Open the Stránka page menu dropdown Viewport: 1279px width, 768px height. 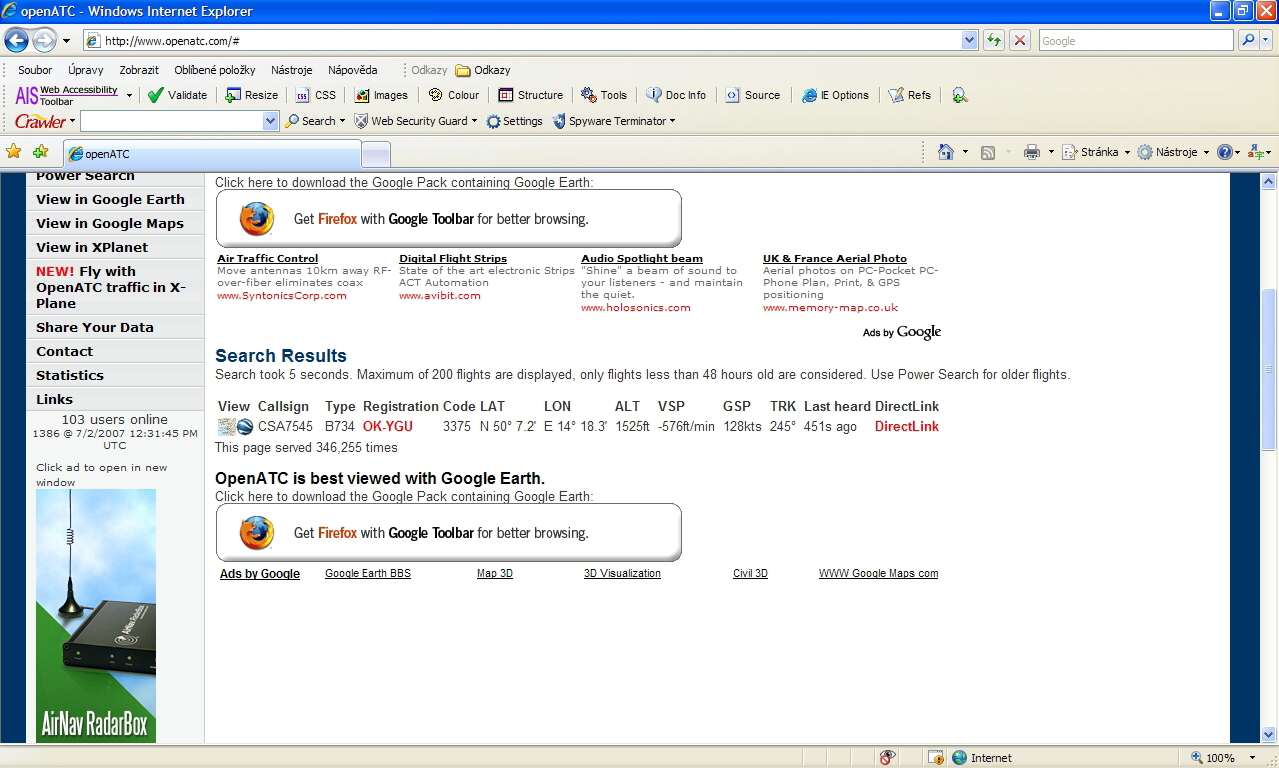[1127, 153]
